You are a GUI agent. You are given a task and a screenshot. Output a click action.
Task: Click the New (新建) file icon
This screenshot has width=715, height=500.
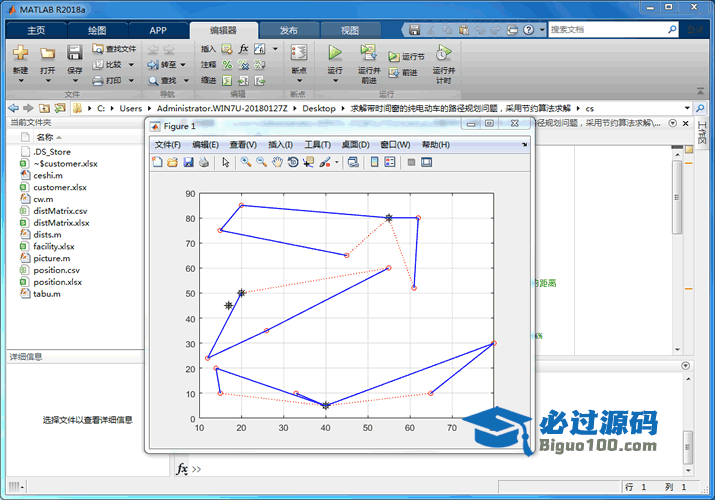point(21,53)
